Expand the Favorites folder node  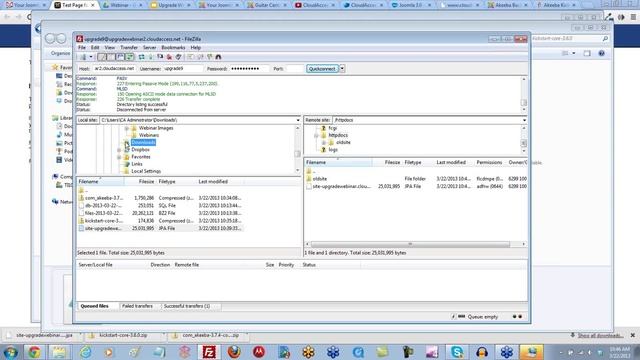click(119, 157)
